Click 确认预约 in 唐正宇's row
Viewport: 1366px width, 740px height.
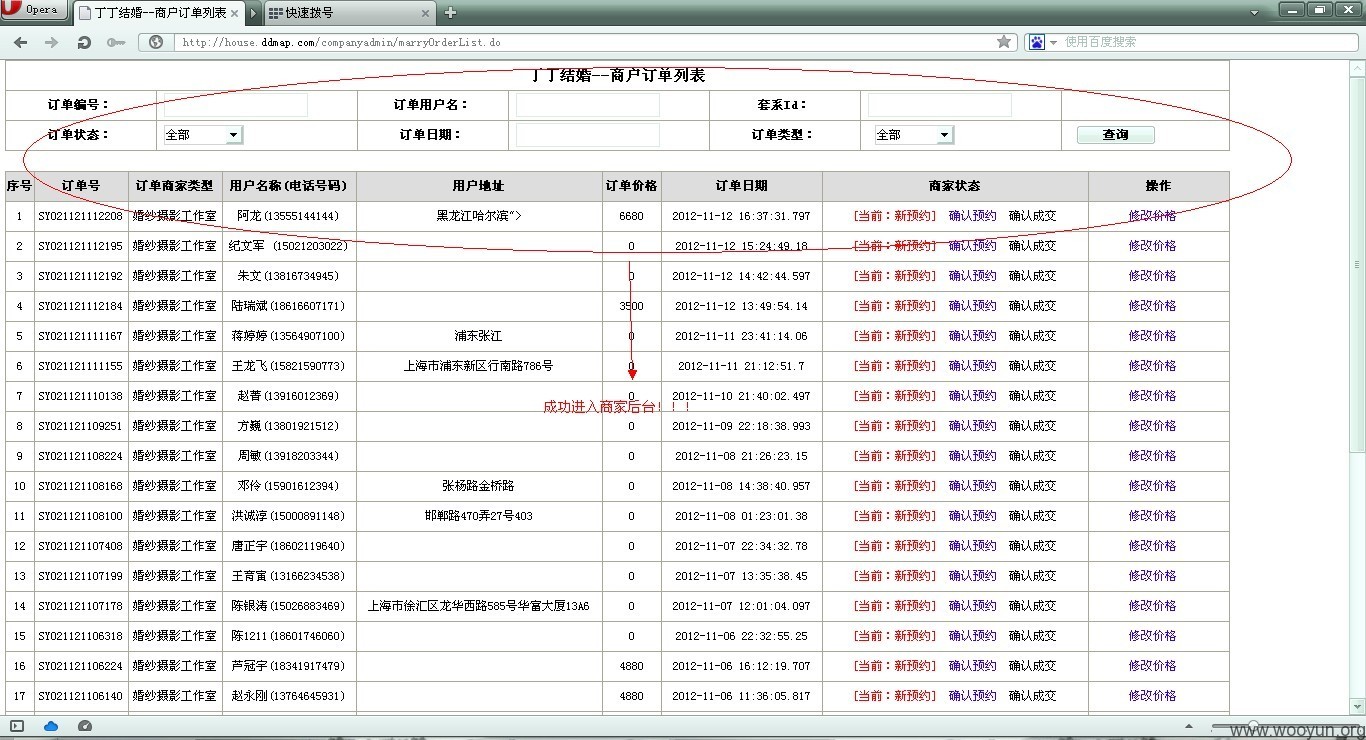(x=972, y=546)
